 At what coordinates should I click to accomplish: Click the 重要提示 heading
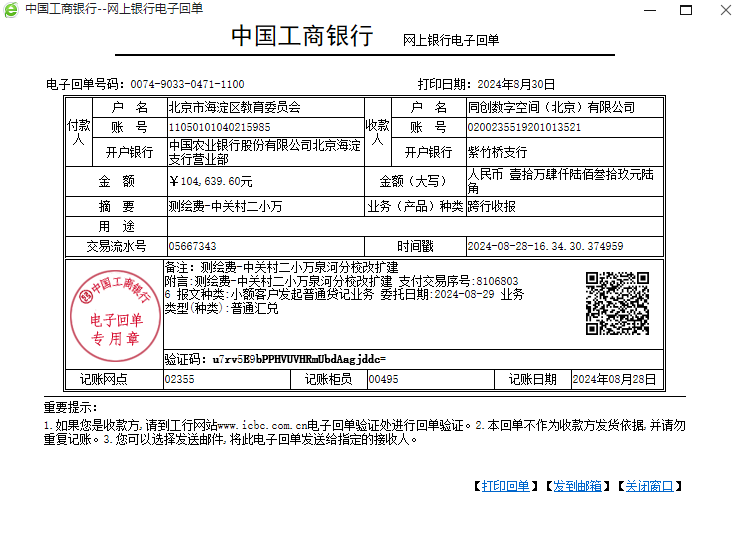pyautogui.click(x=70, y=408)
